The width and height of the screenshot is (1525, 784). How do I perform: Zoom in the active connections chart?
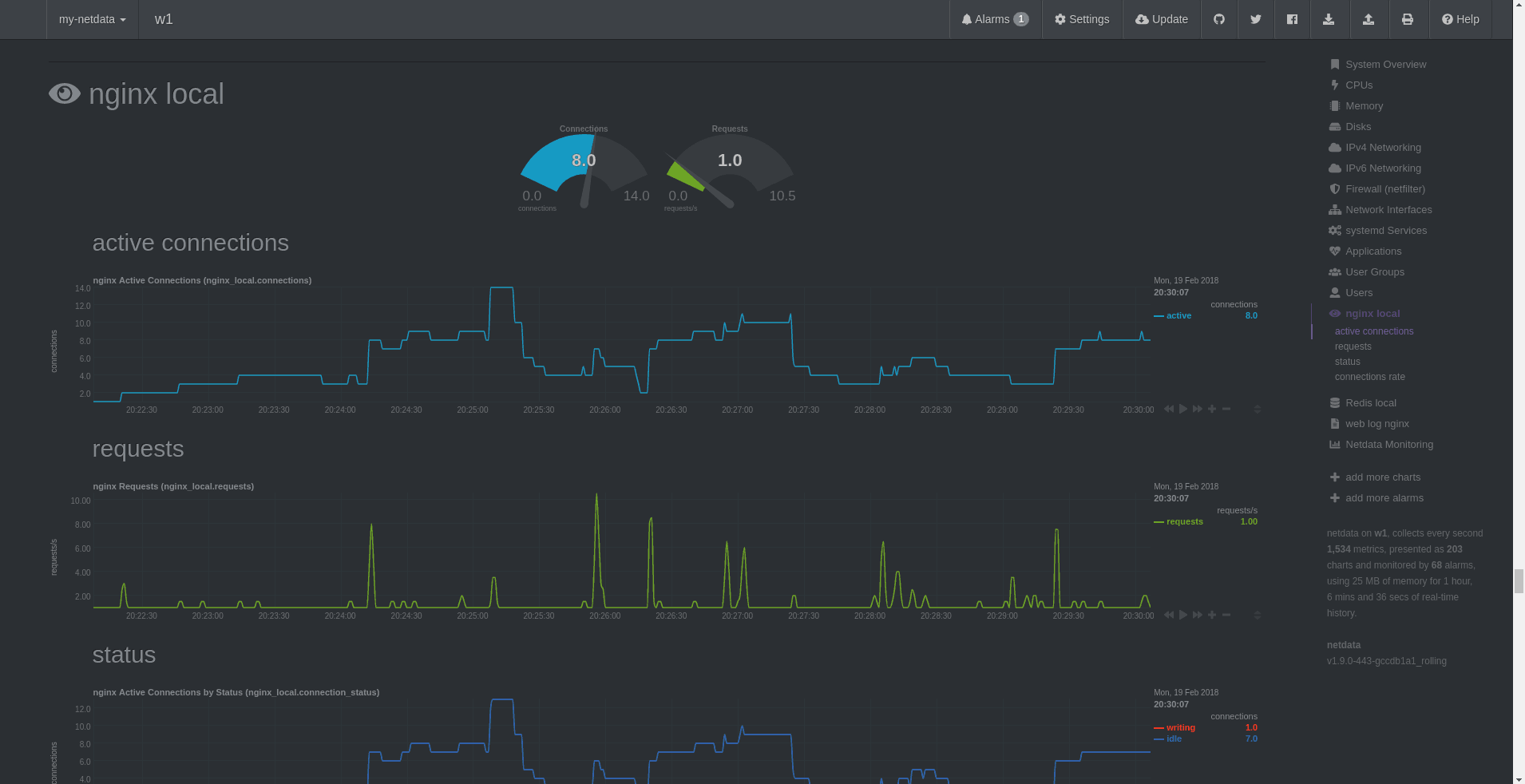tap(1212, 409)
